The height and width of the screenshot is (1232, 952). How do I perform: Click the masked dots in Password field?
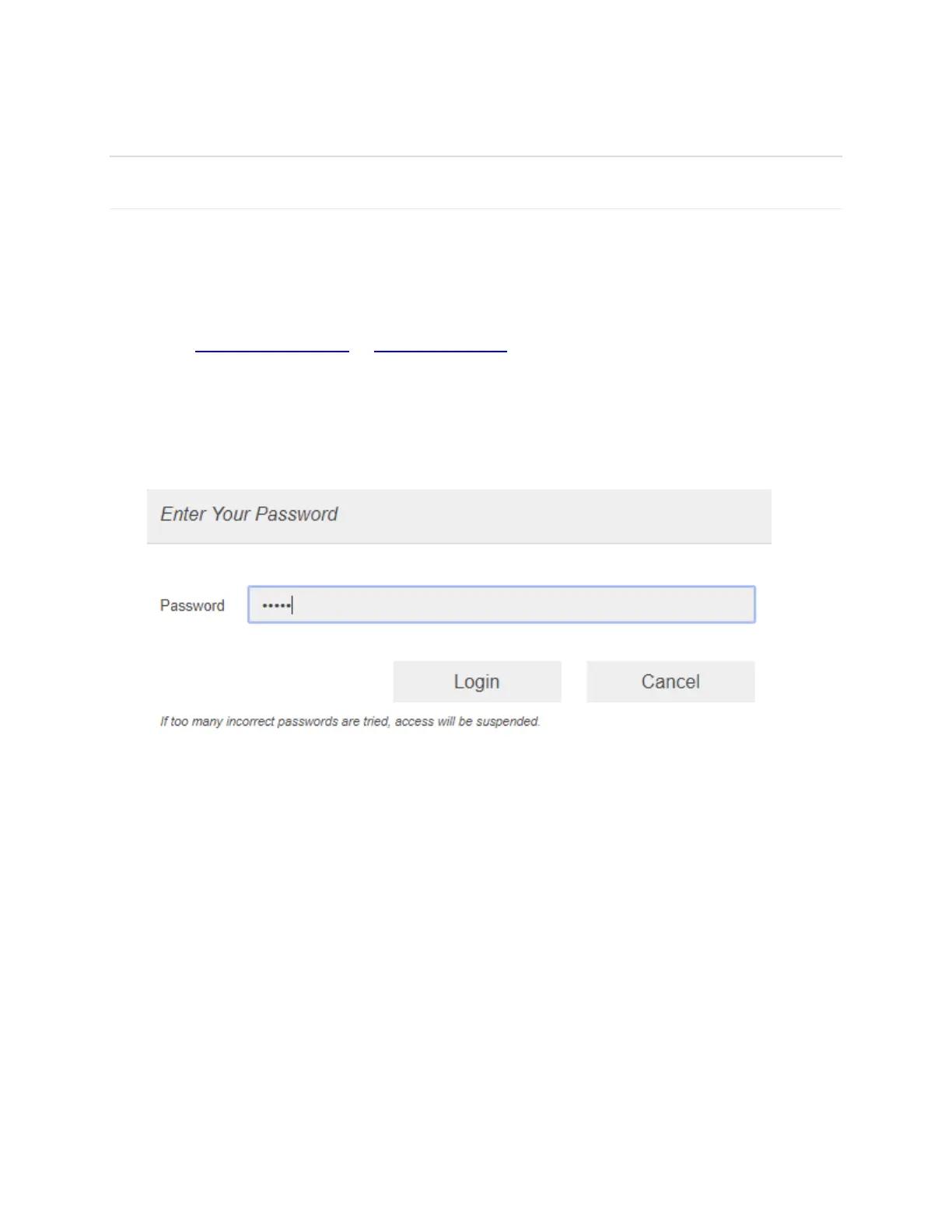tap(275, 605)
